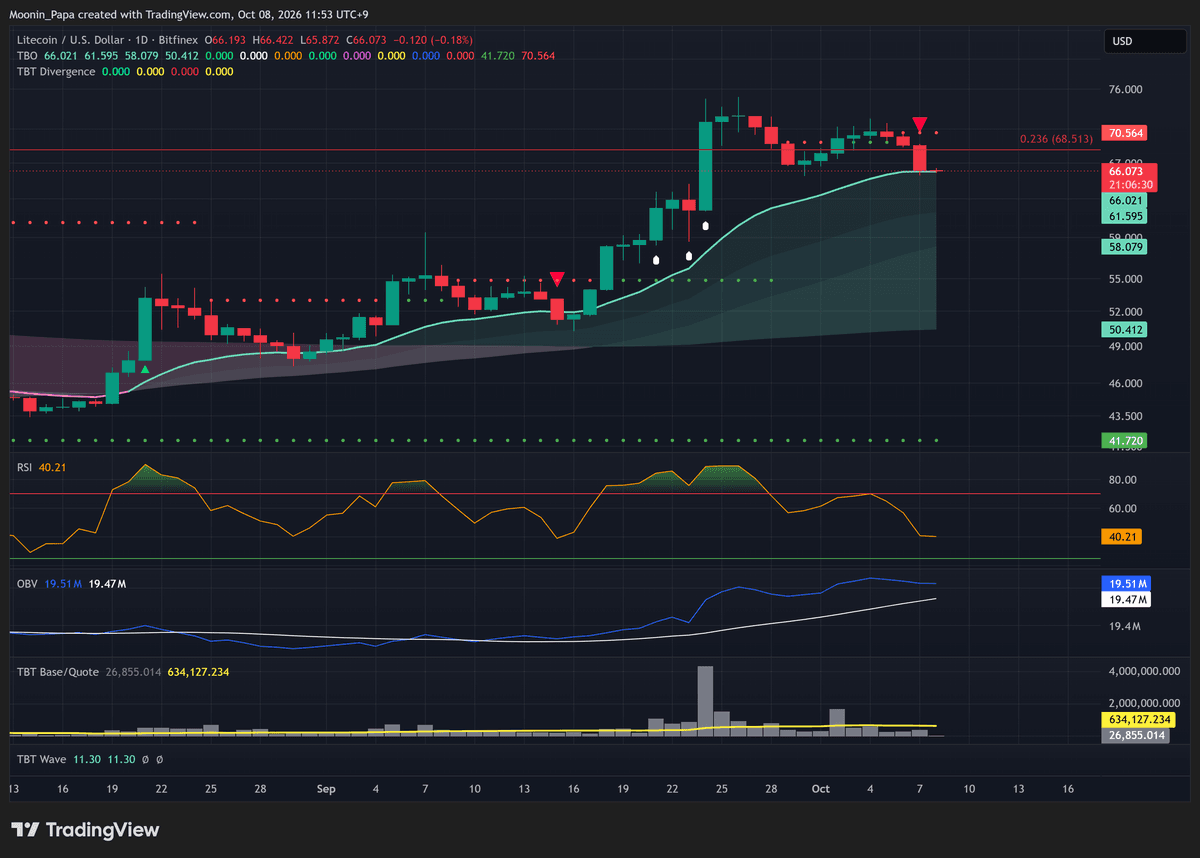Click the RSI pane label
The height and width of the screenshot is (858, 1200).
[26, 466]
